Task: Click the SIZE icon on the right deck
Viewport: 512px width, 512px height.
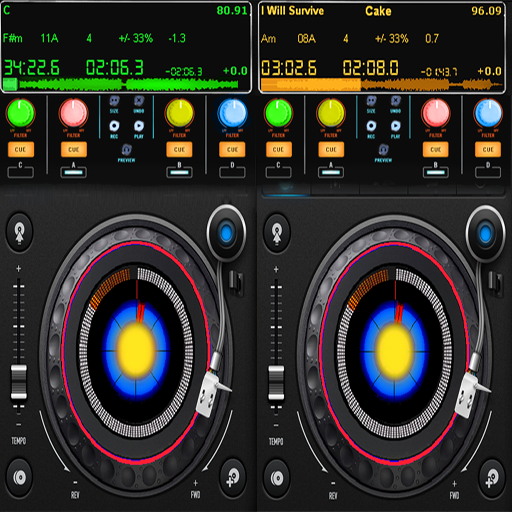Action: click(x=371, y=101)
